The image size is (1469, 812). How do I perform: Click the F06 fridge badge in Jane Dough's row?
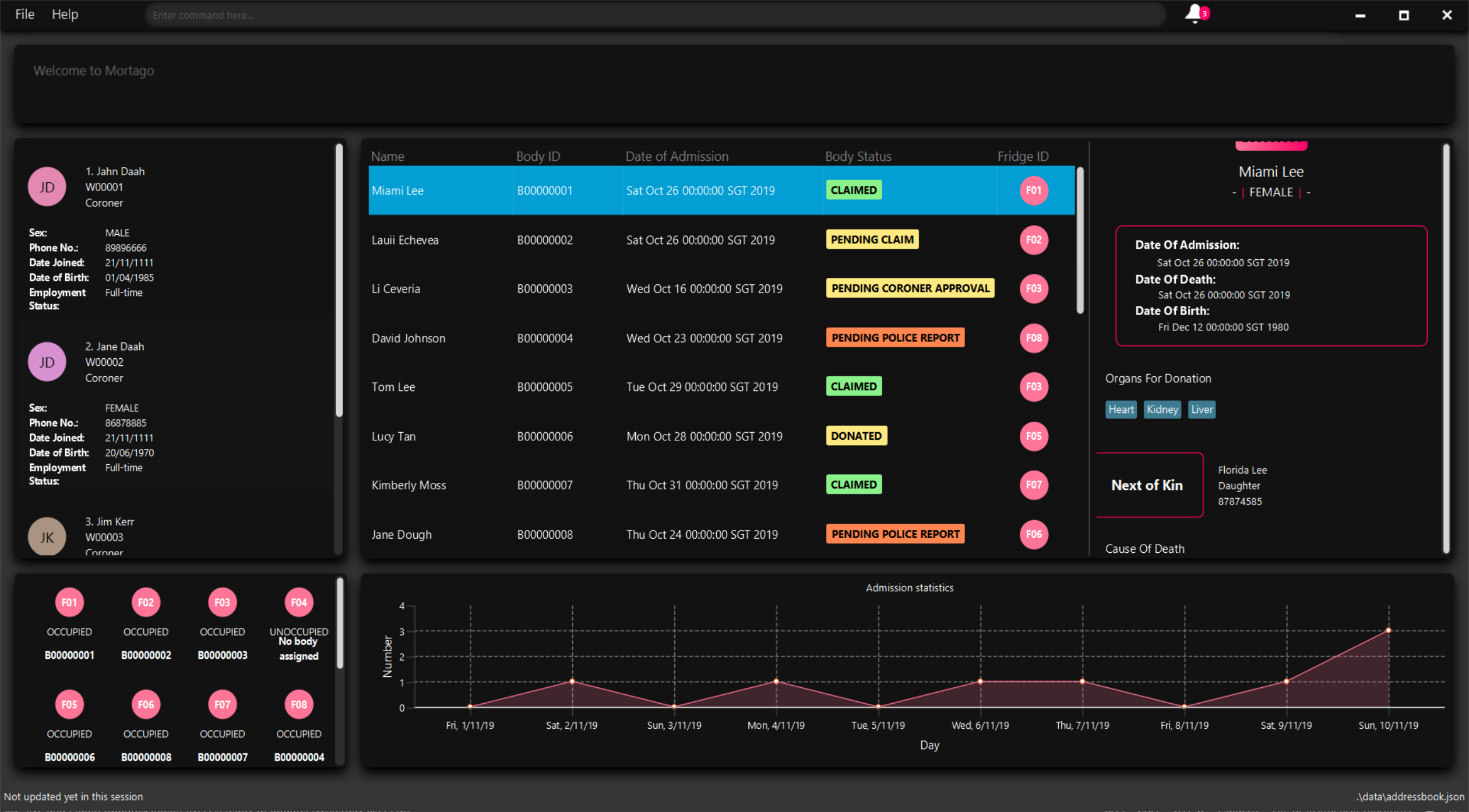click(1033, 534)
